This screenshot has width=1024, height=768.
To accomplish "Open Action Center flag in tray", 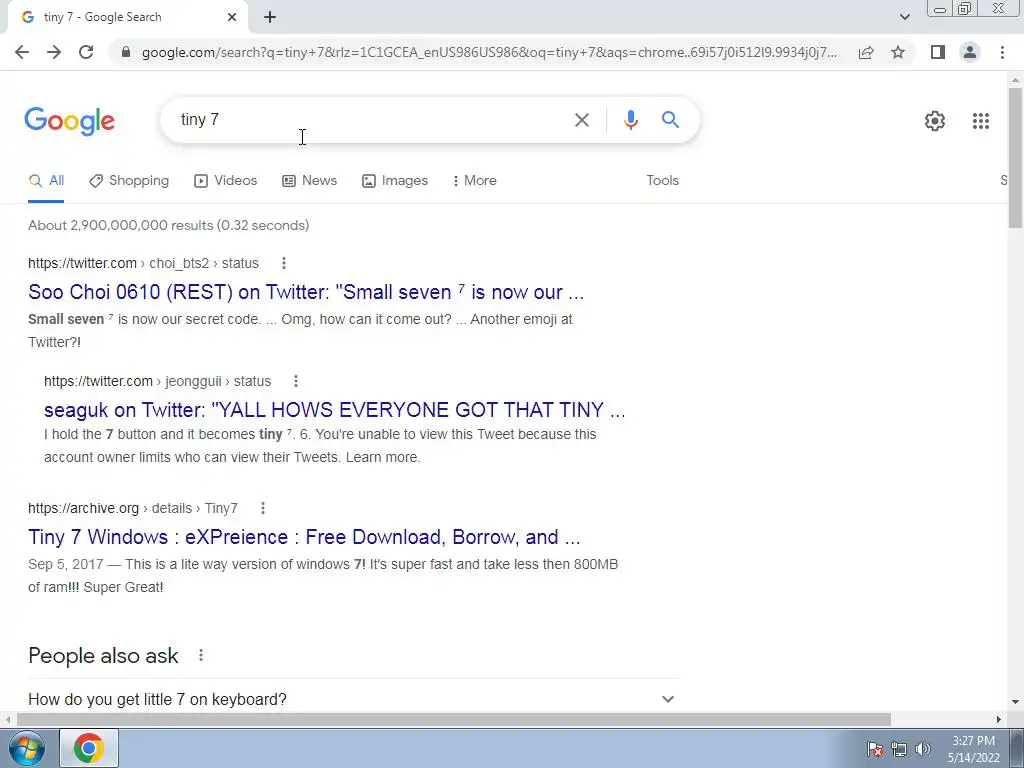I will coord(874,749).
